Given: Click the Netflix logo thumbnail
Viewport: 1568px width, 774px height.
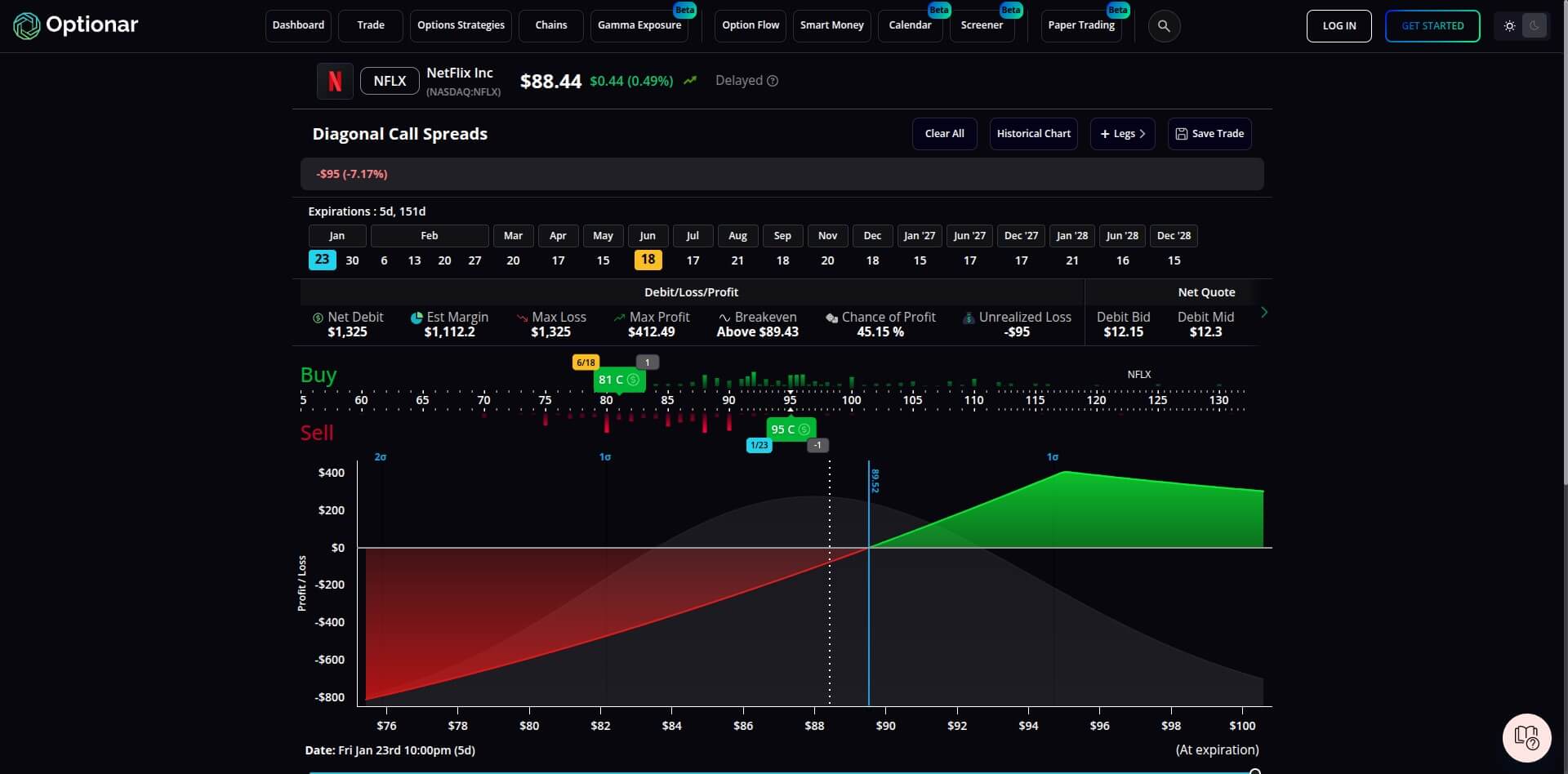Looking at the screenshot, I should point(334,81).
